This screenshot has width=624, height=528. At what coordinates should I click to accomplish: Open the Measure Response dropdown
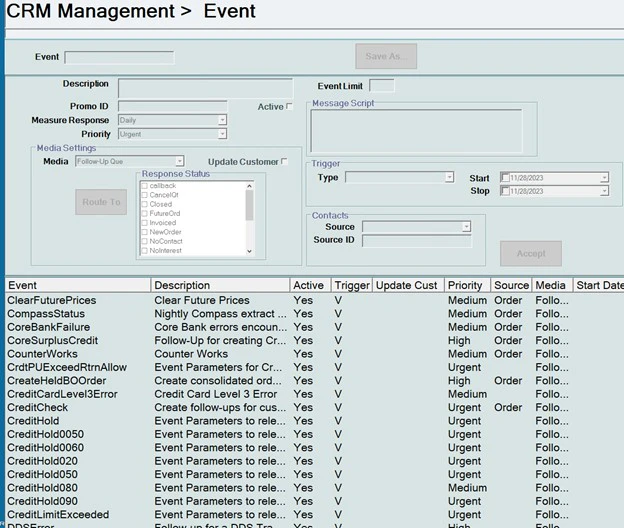[x=222, y=120]
